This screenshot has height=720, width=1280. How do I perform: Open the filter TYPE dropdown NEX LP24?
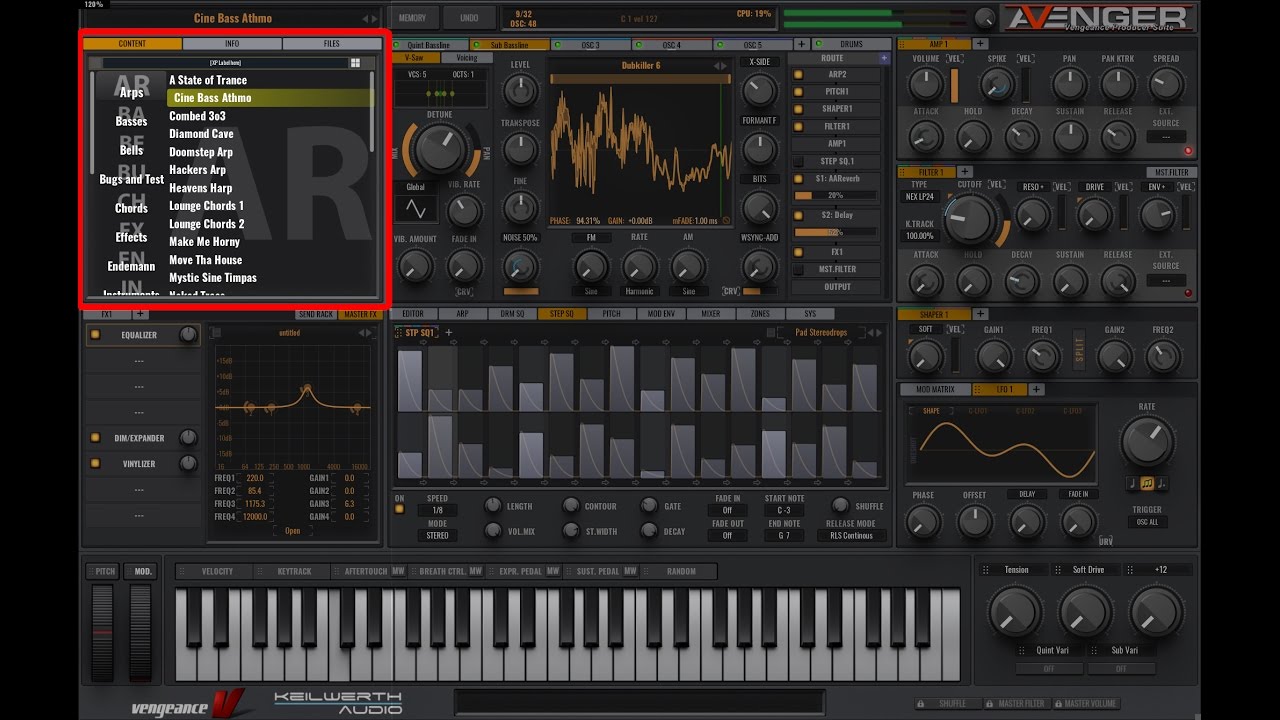pos(920,197)
